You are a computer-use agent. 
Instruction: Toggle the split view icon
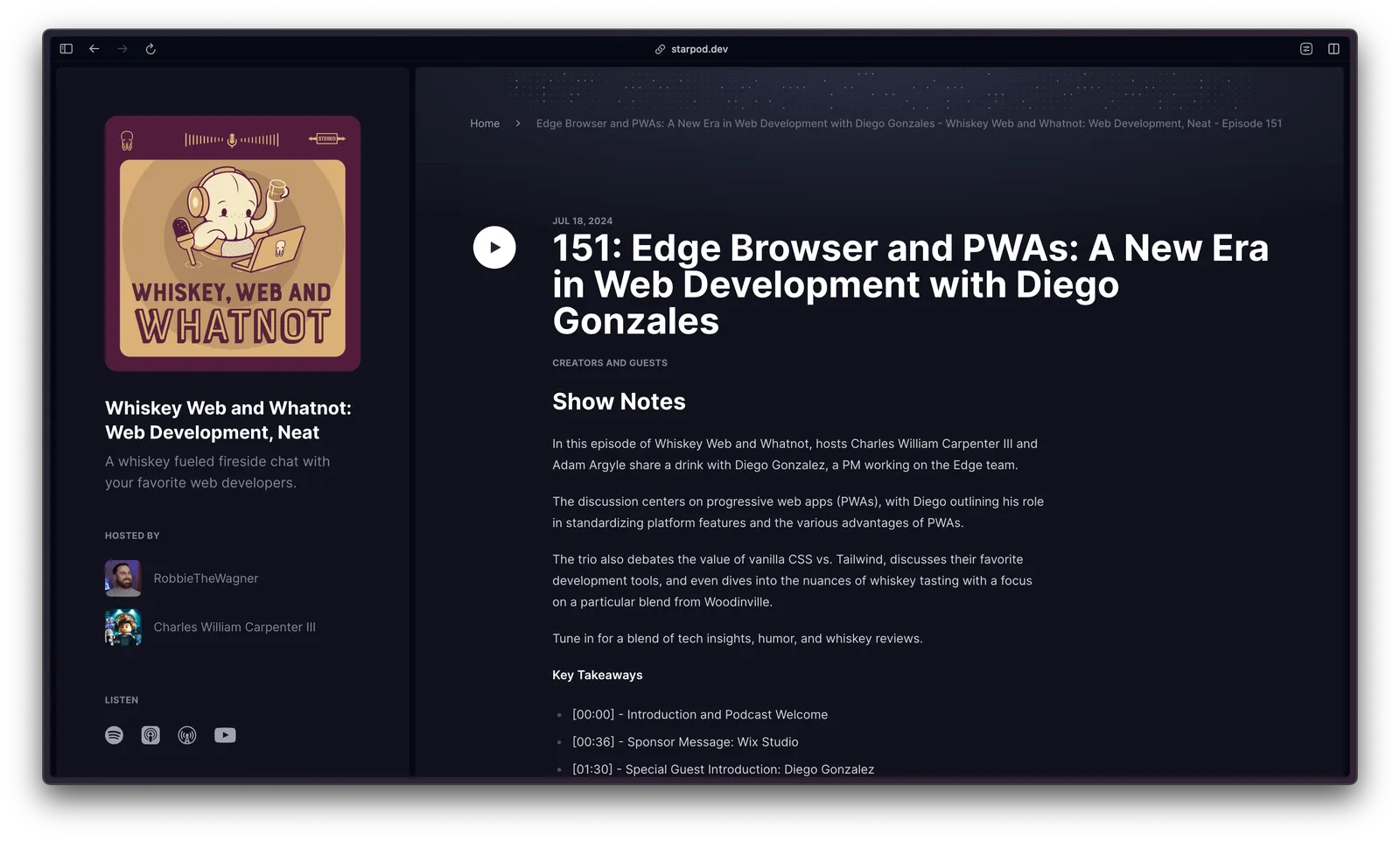[x=1333, y=49]
